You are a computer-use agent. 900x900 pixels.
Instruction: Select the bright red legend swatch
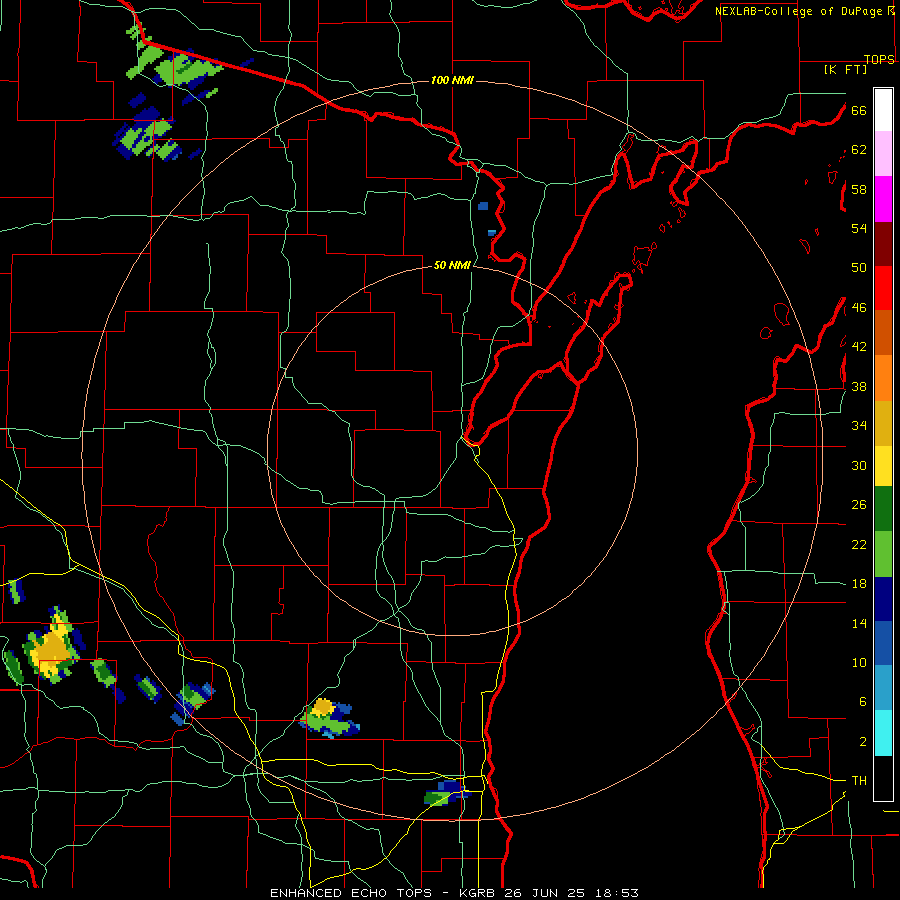(883, 288)
